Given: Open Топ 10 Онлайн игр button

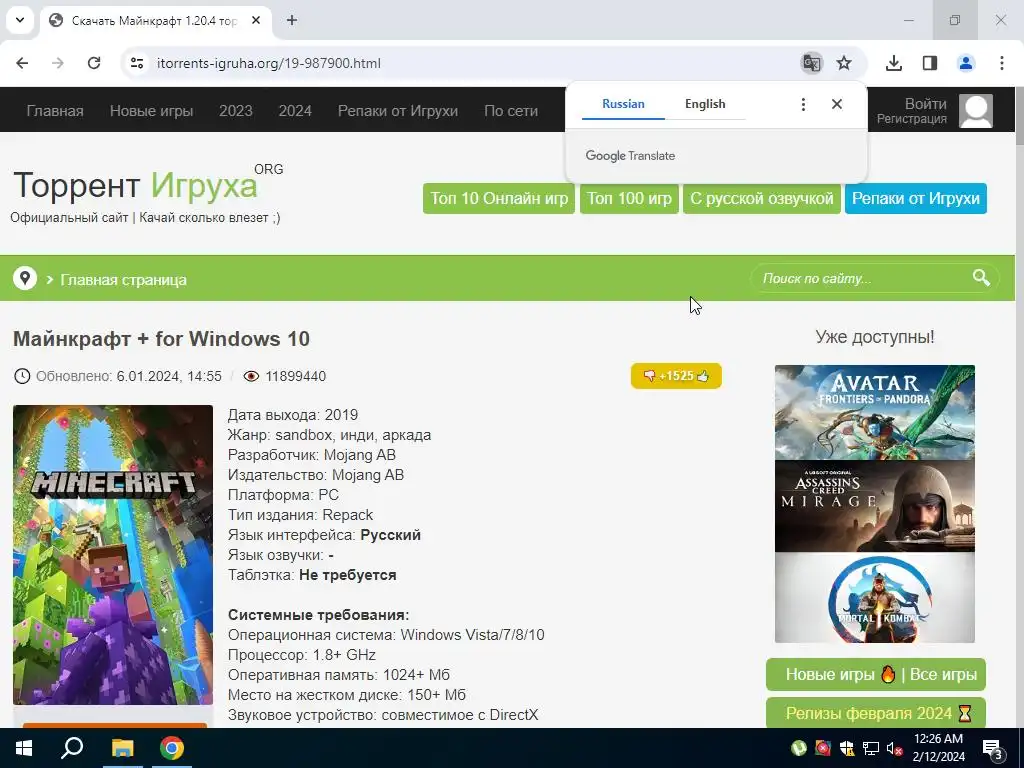Looking at the screenshot, I should coord(499,199).
